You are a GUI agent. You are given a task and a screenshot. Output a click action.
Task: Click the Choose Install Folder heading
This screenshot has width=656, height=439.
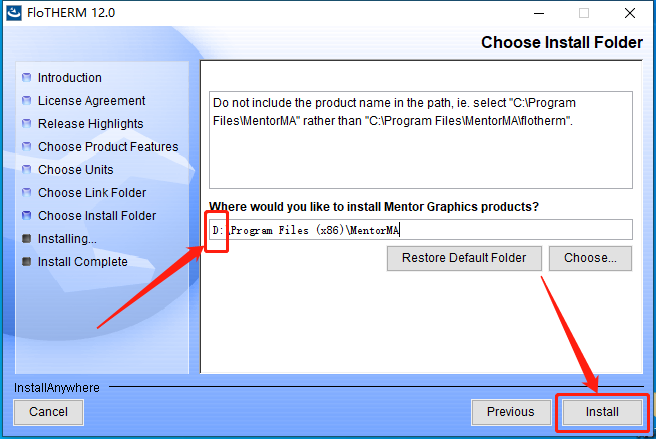click(561, 42)
